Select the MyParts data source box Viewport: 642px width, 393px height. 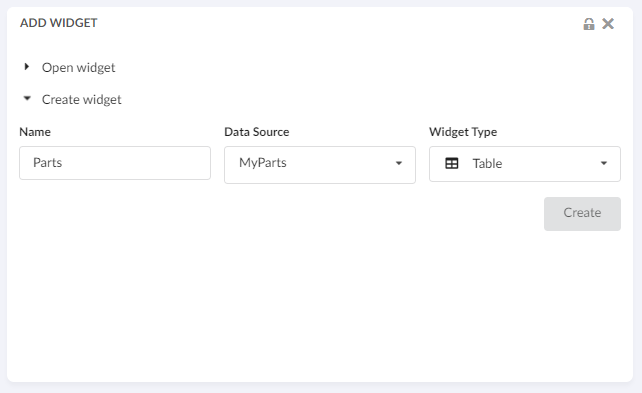tap(320, 165)
